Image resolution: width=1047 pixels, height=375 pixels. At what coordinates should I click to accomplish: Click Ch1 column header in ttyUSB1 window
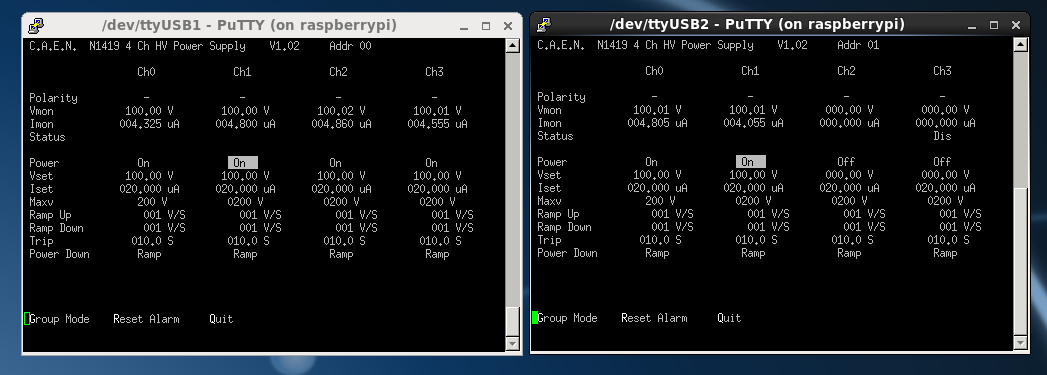pyautogui.click(x=242, y=72)
